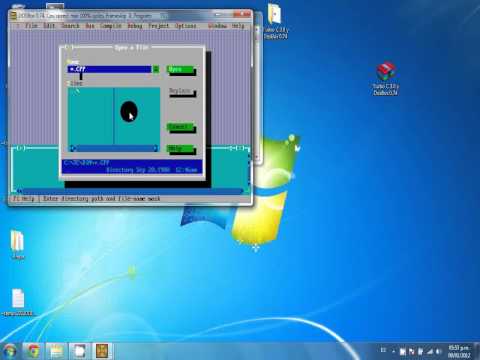This screenshot has width=480, height=360.
Task: Click the path info panel in dialog
Action: point(132,166)
